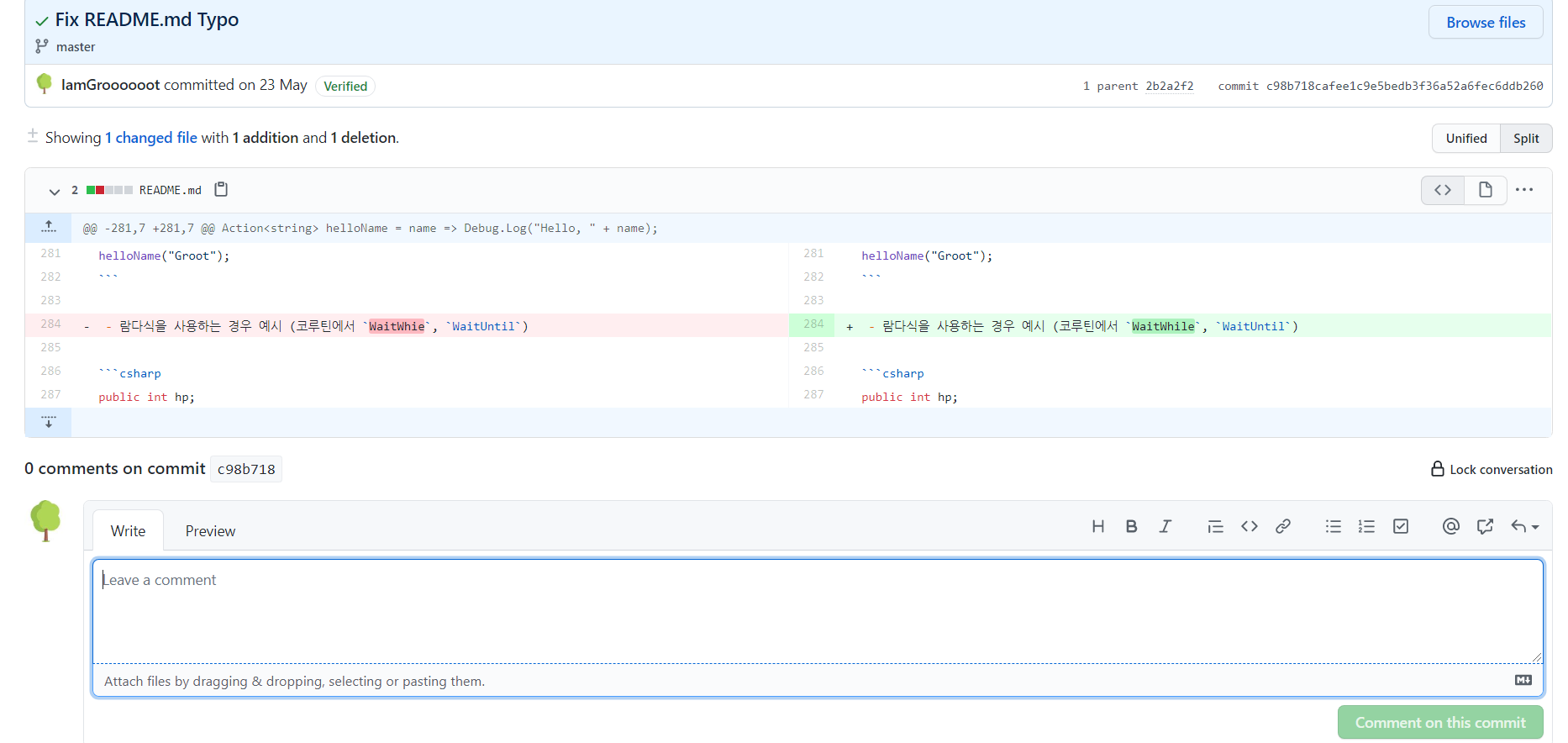Open the README.md file link
Screen dimensions: 1568x743
tap(171, 191)
